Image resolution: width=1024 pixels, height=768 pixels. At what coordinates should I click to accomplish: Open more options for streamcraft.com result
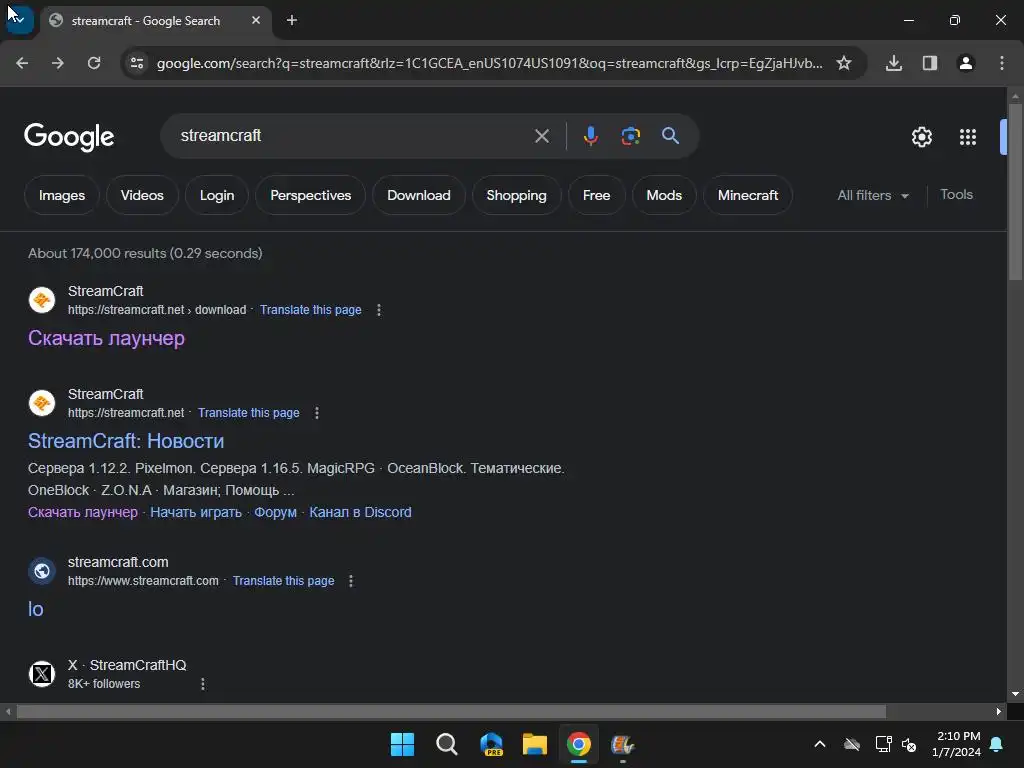point(351,581)
